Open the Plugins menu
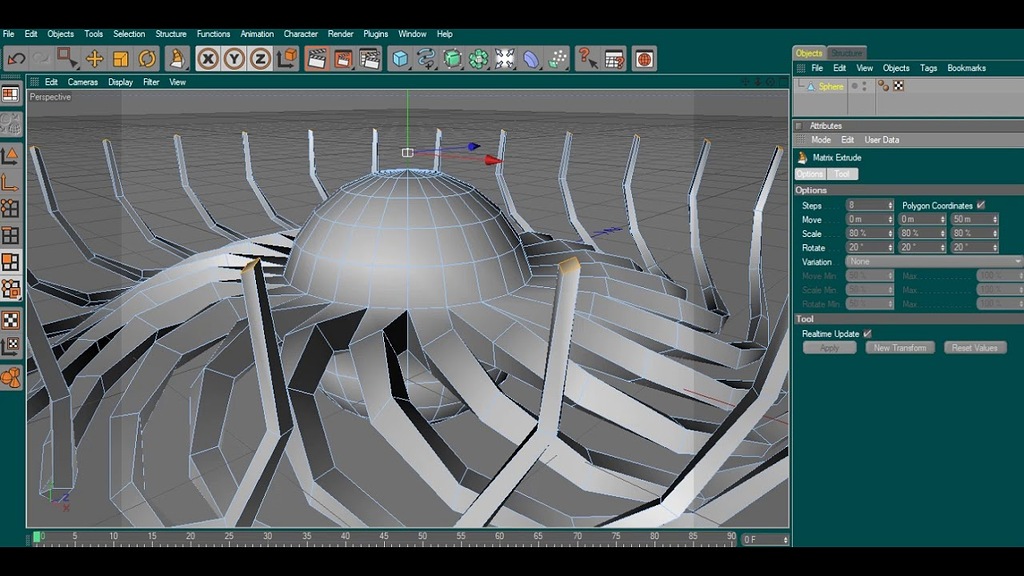This screenshot has width=1024, height=576. pyautogui.click(x=376, y=34)
